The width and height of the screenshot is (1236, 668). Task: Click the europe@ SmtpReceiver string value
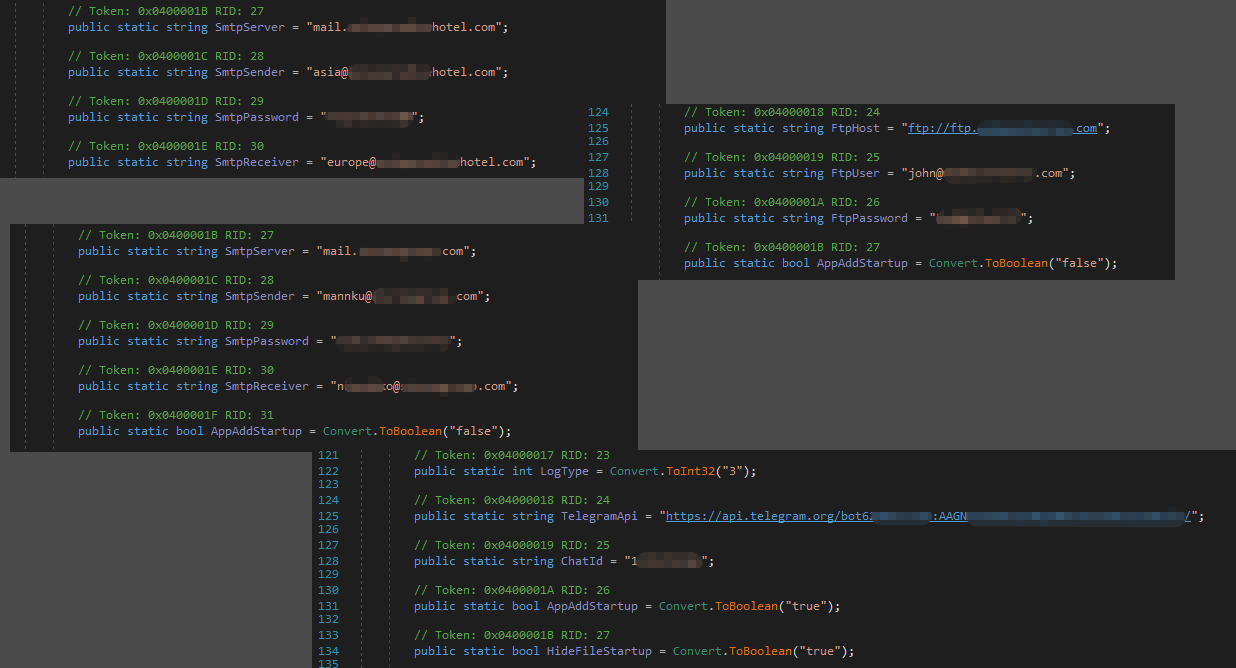427,162
